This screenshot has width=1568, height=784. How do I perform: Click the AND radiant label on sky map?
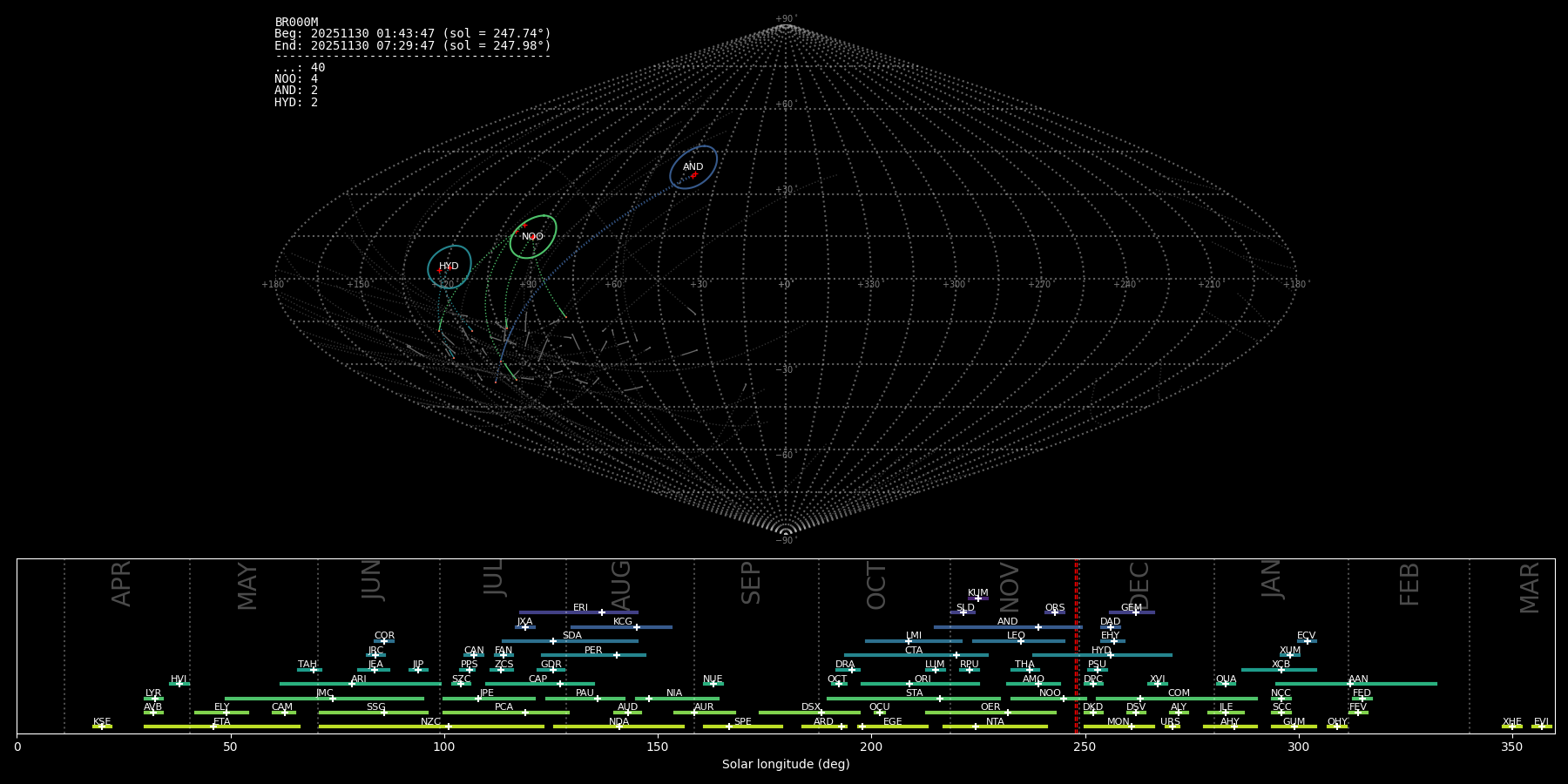click(693, 166)
